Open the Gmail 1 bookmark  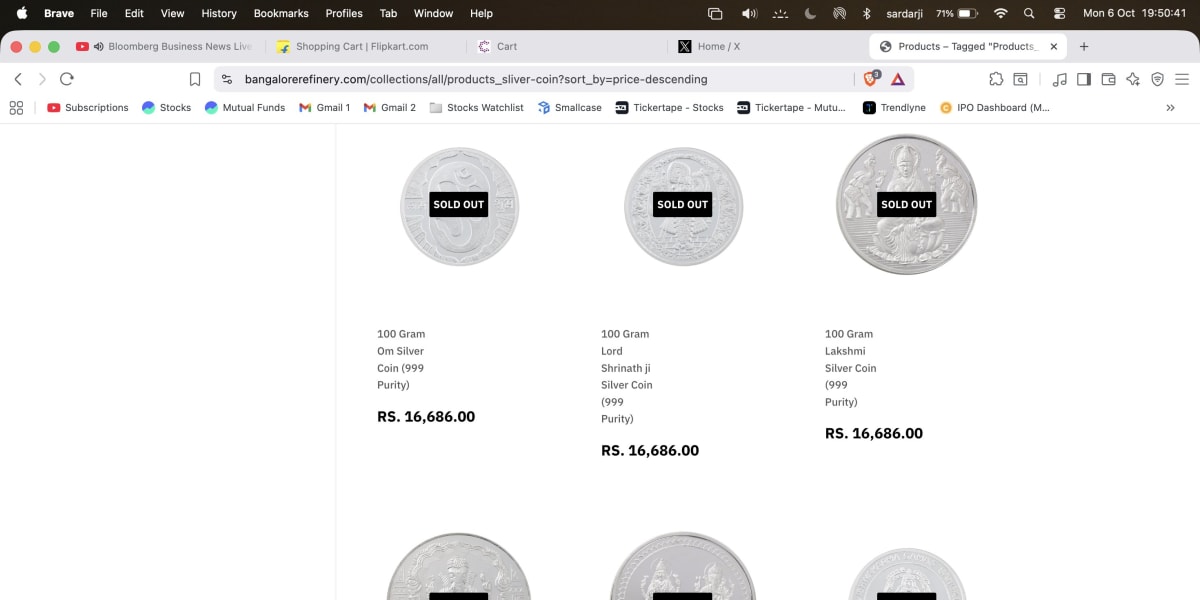[x=325, y=107]
